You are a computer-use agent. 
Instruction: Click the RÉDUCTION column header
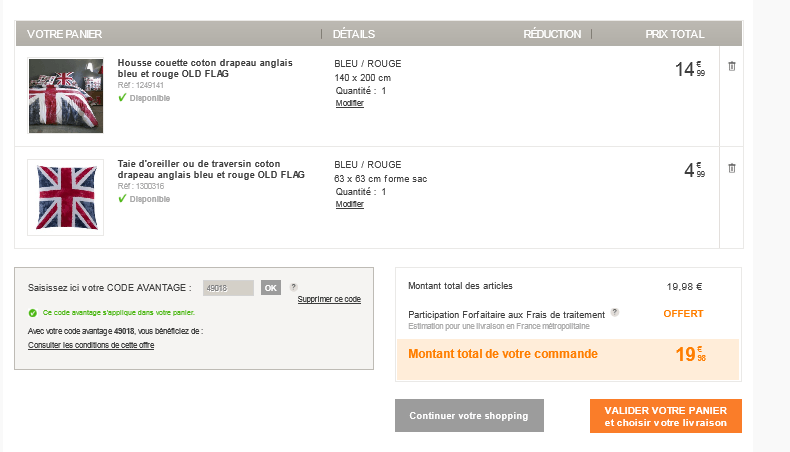551,34
